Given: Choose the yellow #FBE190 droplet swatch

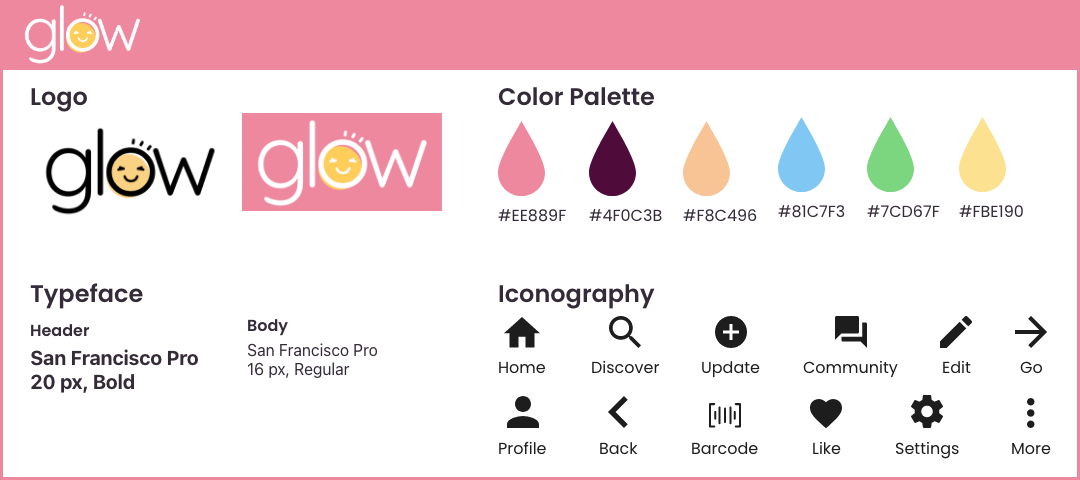Looking at the screenshot, I should (982, 155).
